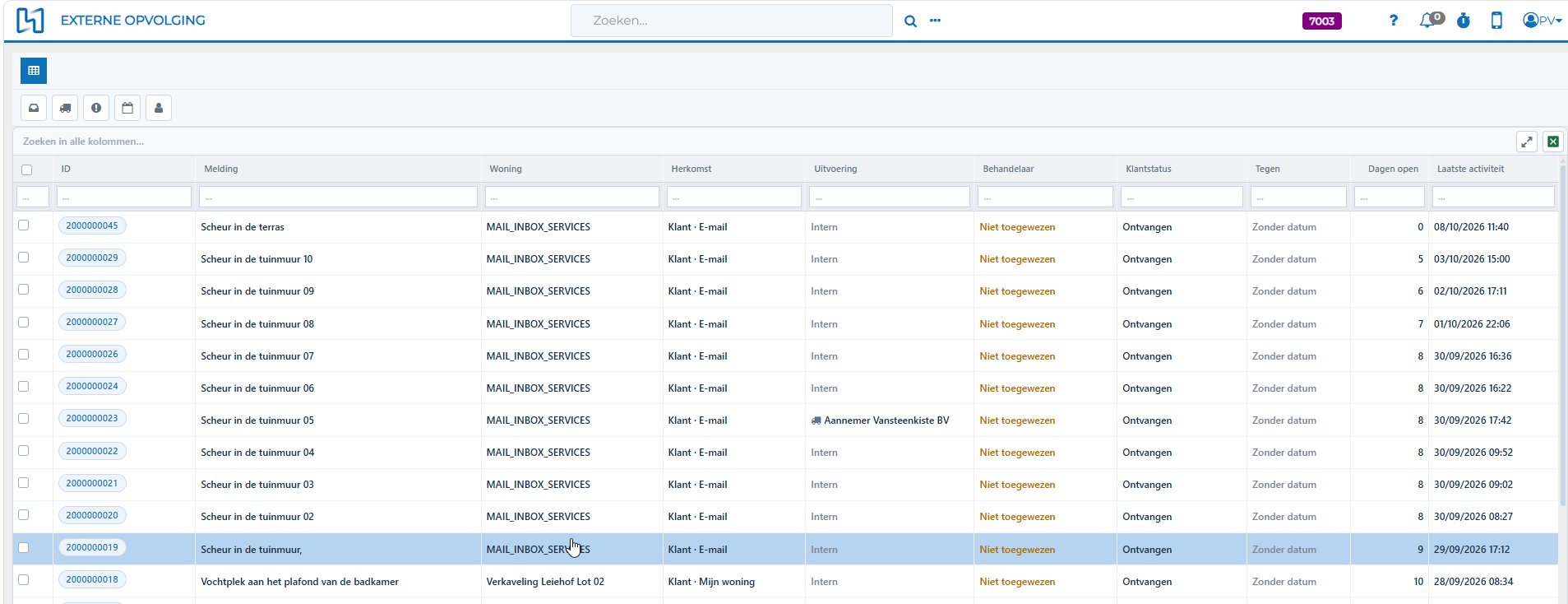Select the grid table view icon
Screen dimensions: 1568x604
coord(34,71)
